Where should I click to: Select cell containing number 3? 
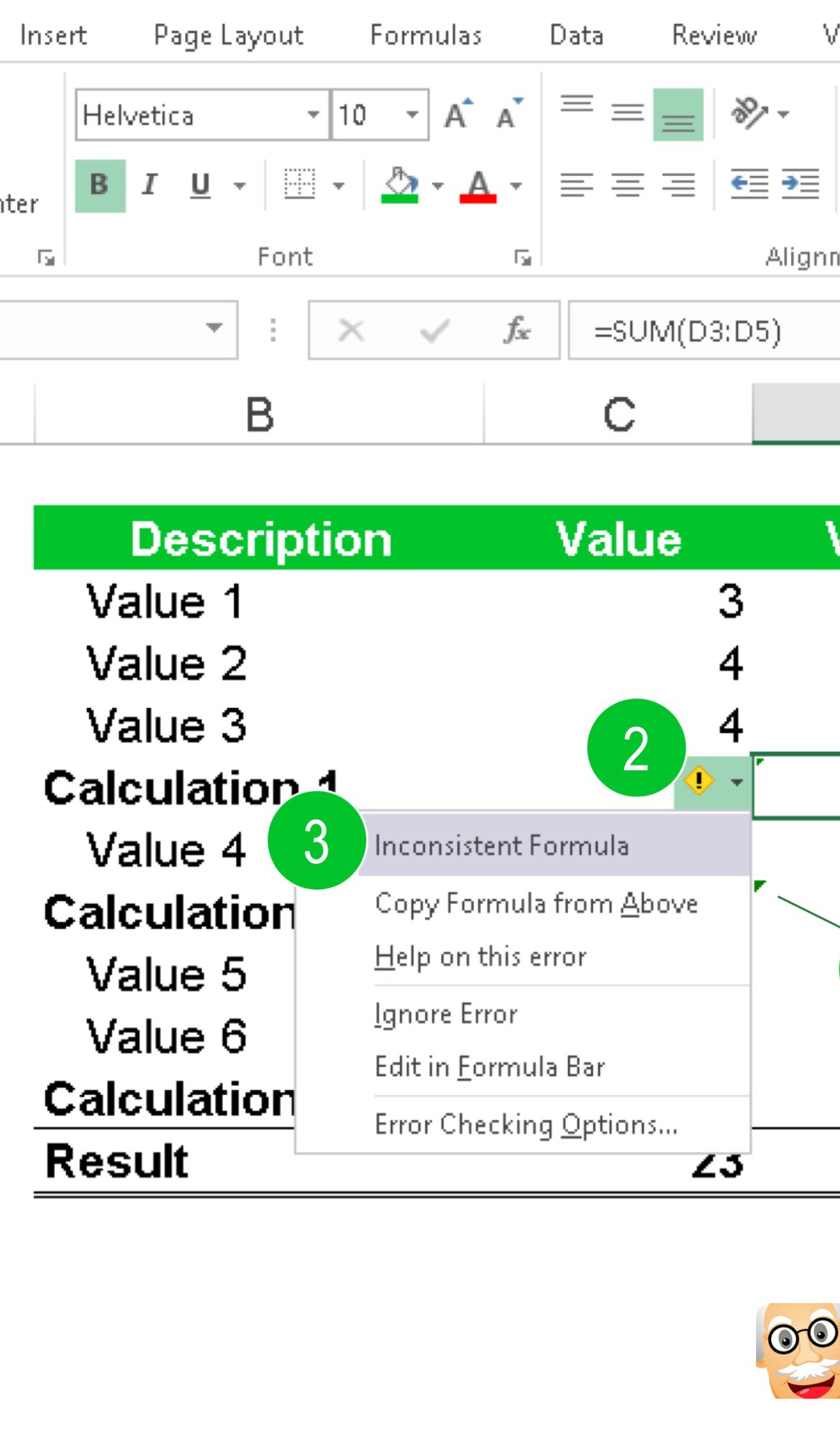730,601
